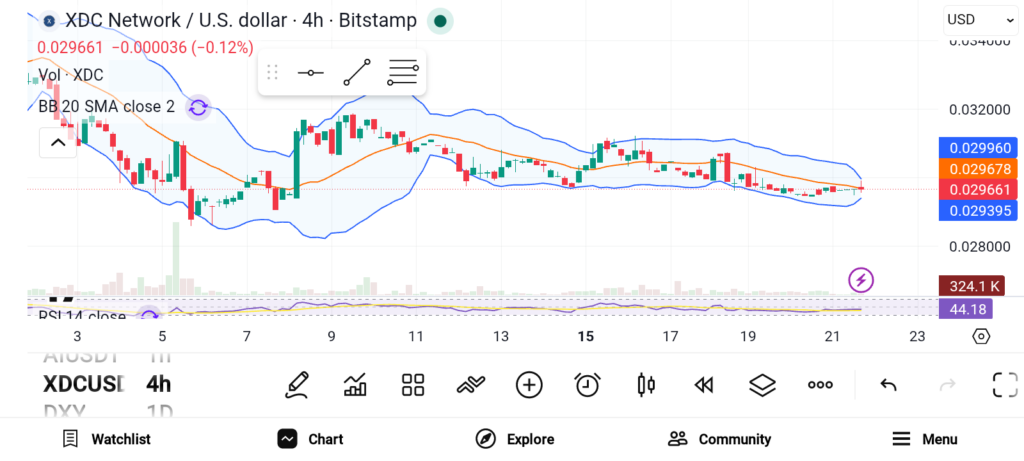The image size is (1024, 461).
Task: Open the USD currency dropdown
Action: [x=980, y=20]
